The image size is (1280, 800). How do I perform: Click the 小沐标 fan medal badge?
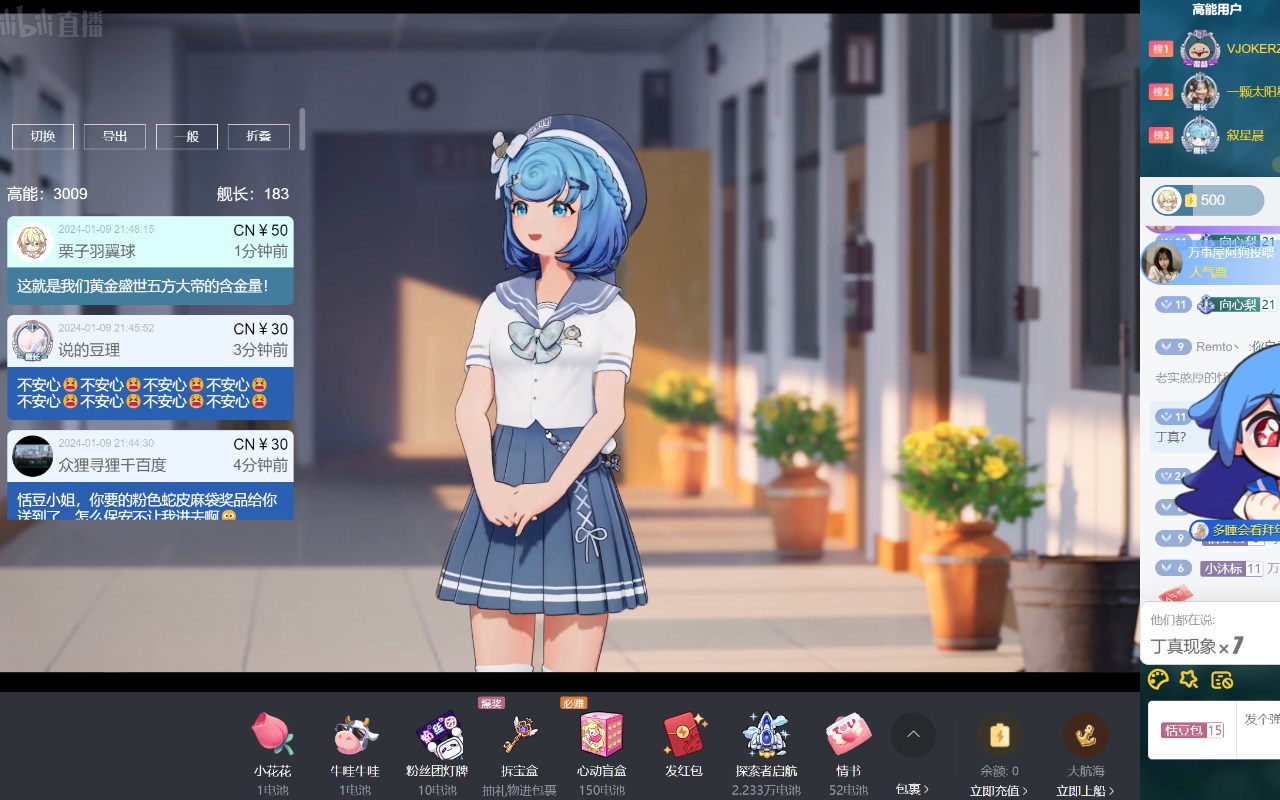coord(1231,569)
